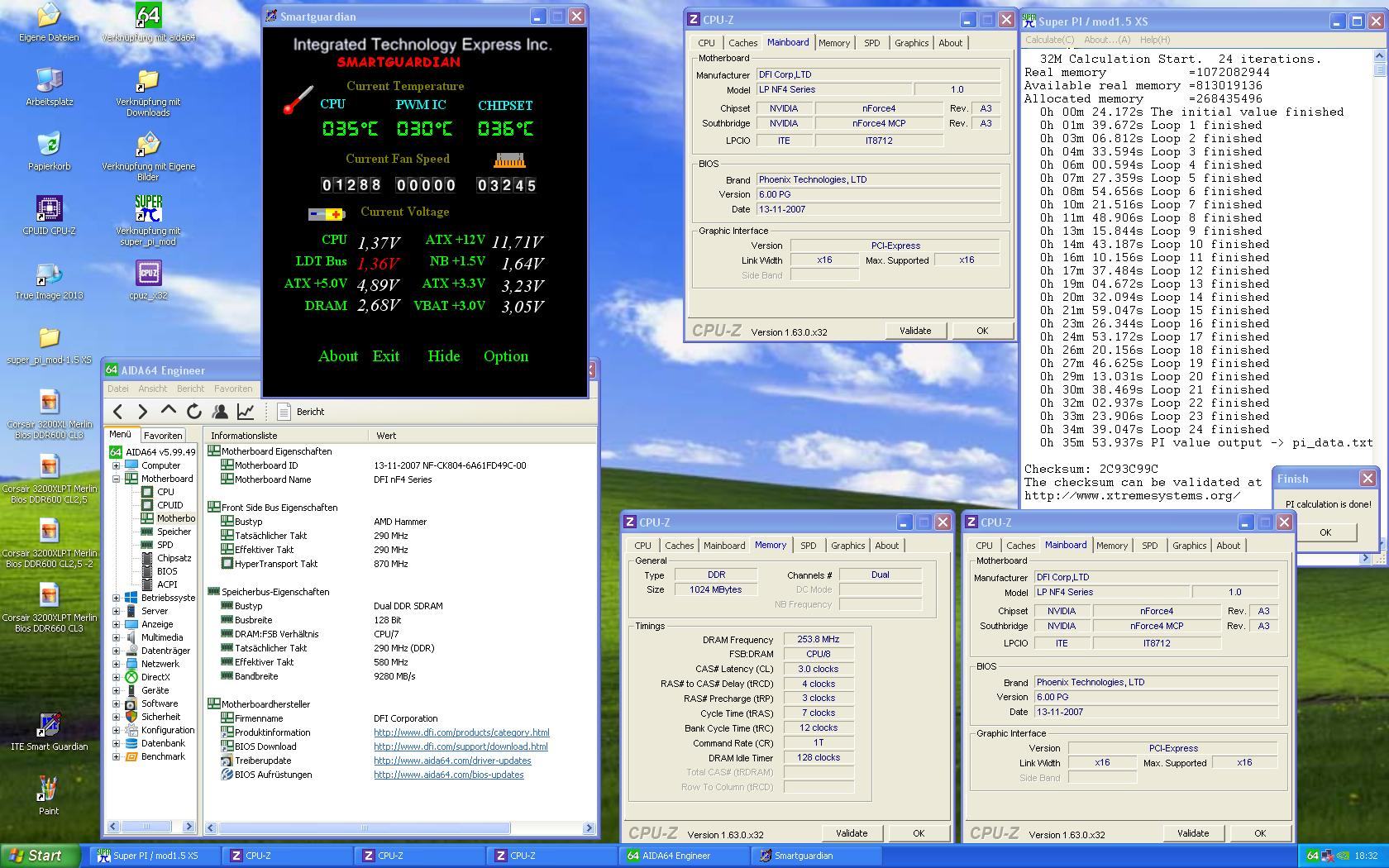The width and height of the screenshot is (1389, 868).
Task: Open the Favoriten menu in AIDA64
Action: [233, 389]
